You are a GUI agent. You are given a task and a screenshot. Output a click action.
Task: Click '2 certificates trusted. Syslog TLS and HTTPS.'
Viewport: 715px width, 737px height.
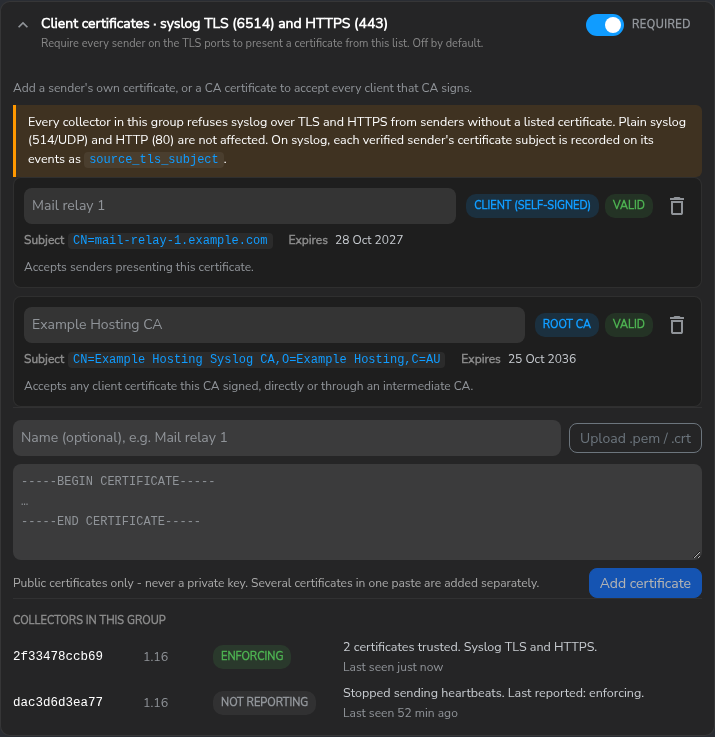[x=470, y=647]
